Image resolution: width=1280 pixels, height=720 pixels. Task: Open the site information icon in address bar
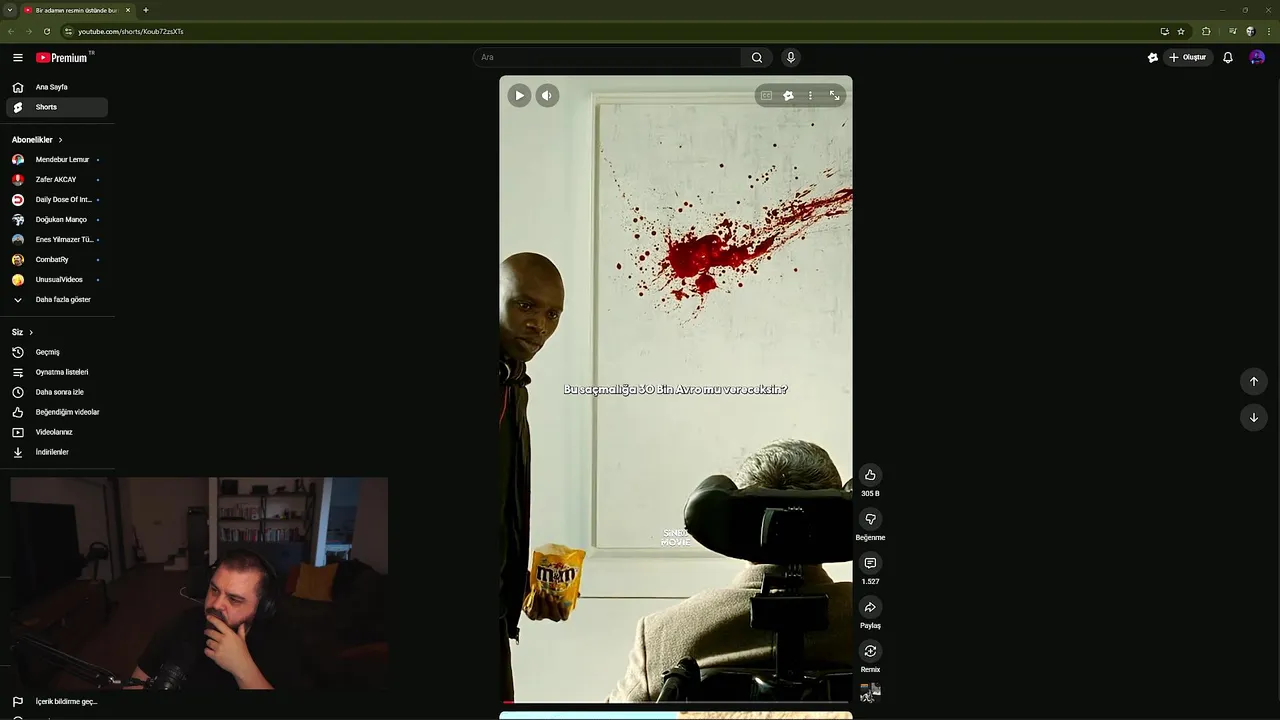tap(68, 31)
